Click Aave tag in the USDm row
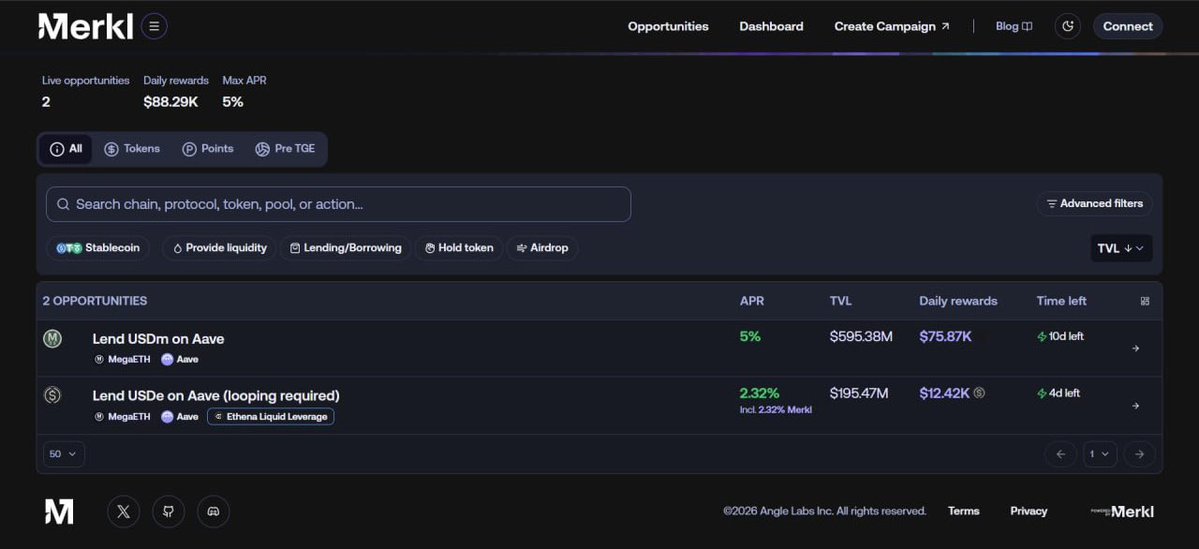Image resolution: width=1199 pixels, height=549 pixels. point(180,359)
